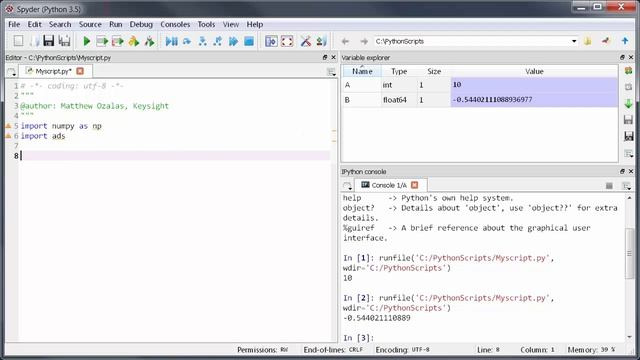Image resolution: width=640 pixels, height=360 pixels.
Task: Save all open files
Action: tap(64, 41)
